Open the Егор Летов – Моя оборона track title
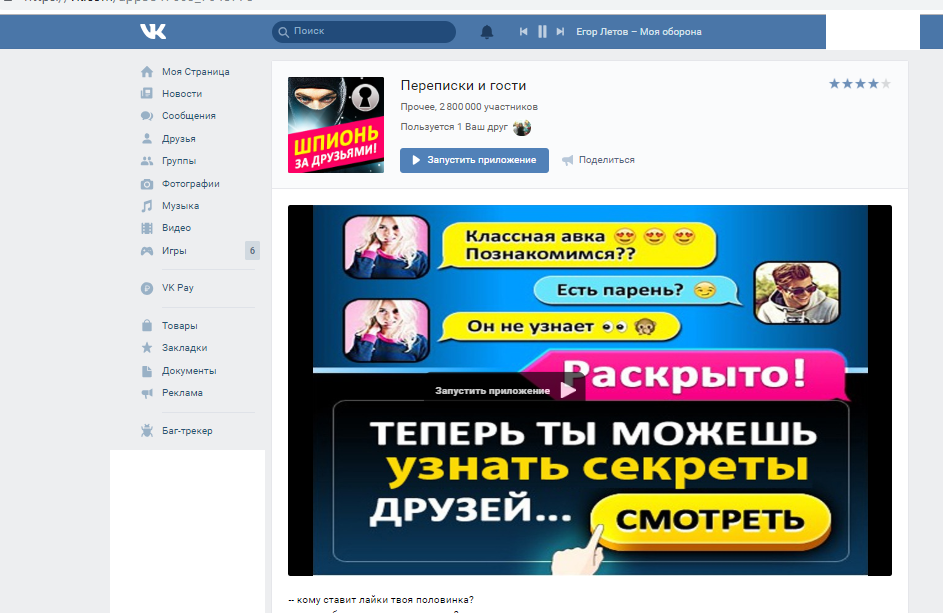This screenshot has height=613, width=943. (639, 32)
